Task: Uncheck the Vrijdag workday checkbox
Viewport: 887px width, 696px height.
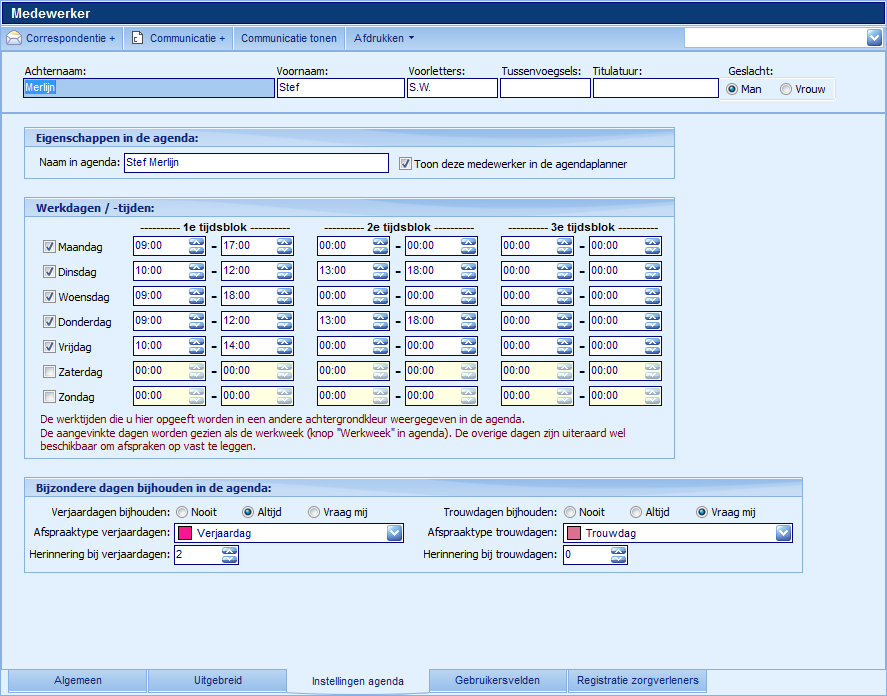Action: pyautogui.click(x=49, y=346)
